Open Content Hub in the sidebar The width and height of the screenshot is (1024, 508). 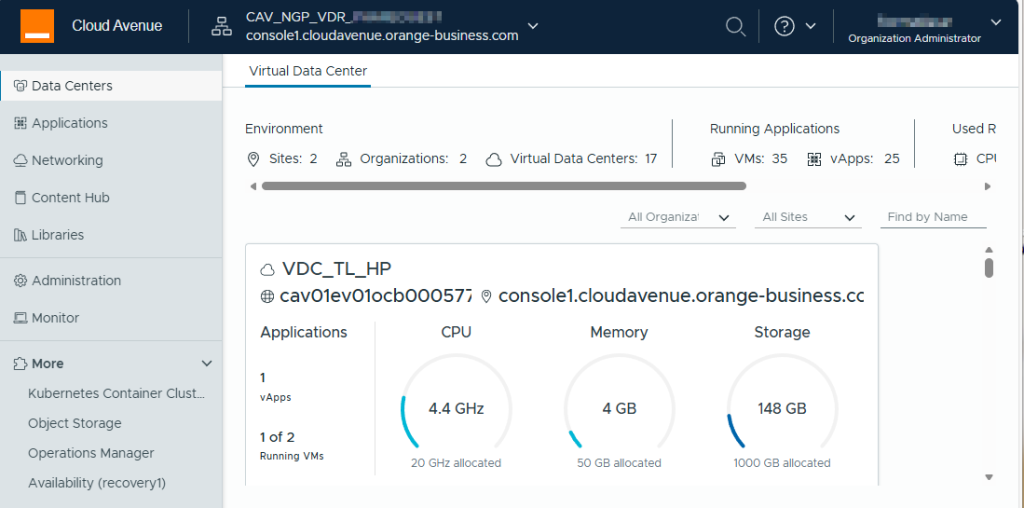point(70,198)
